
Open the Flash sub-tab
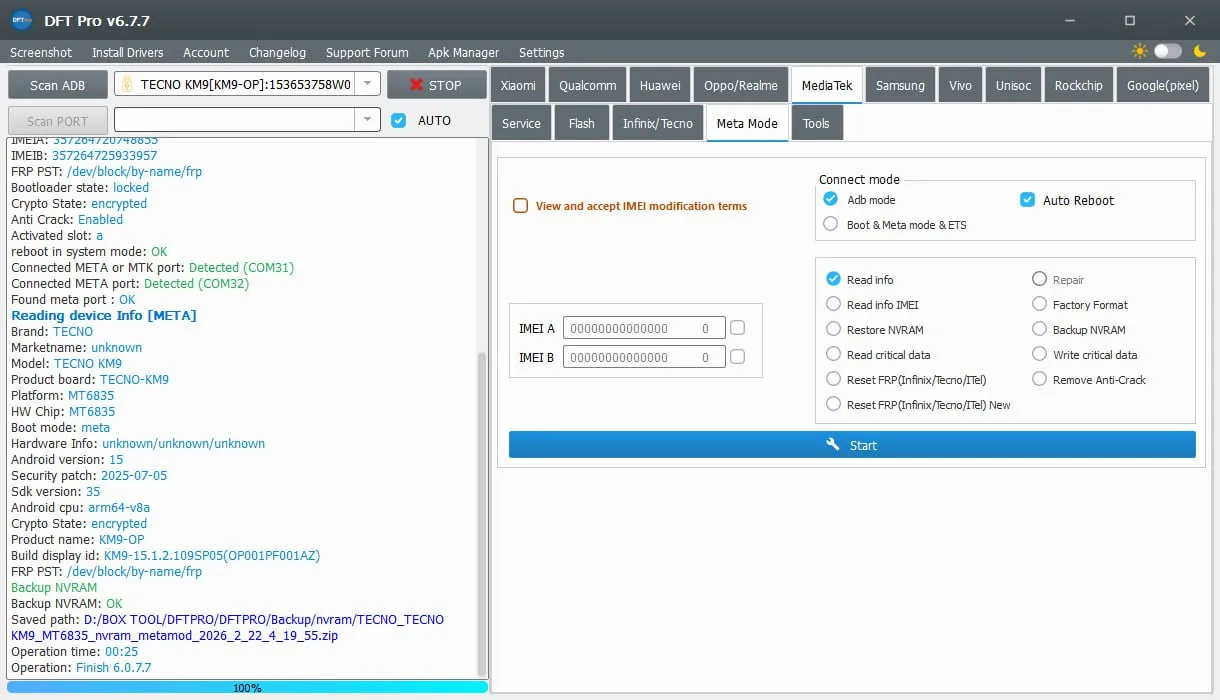pos(581,123)
